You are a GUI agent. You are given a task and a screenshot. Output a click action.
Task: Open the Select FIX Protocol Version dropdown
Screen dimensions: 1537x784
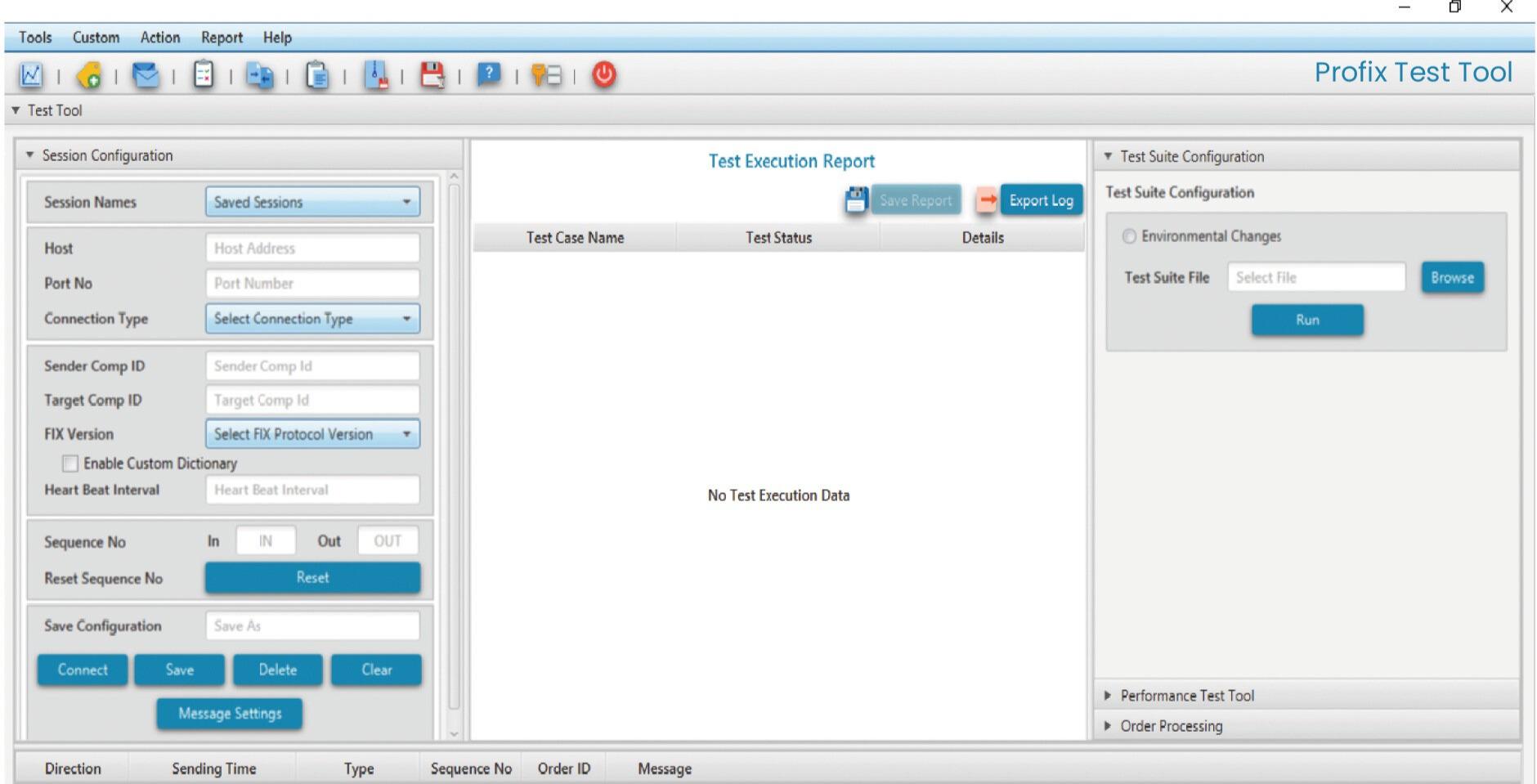[312, 434]
